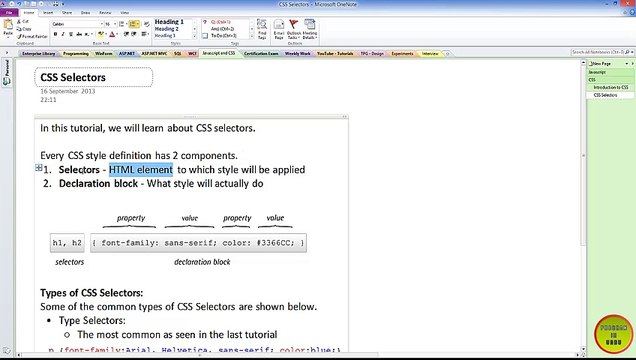Apply the text highlight color
The height and width of the screenshot is (360, 636).
pos(101,34)
